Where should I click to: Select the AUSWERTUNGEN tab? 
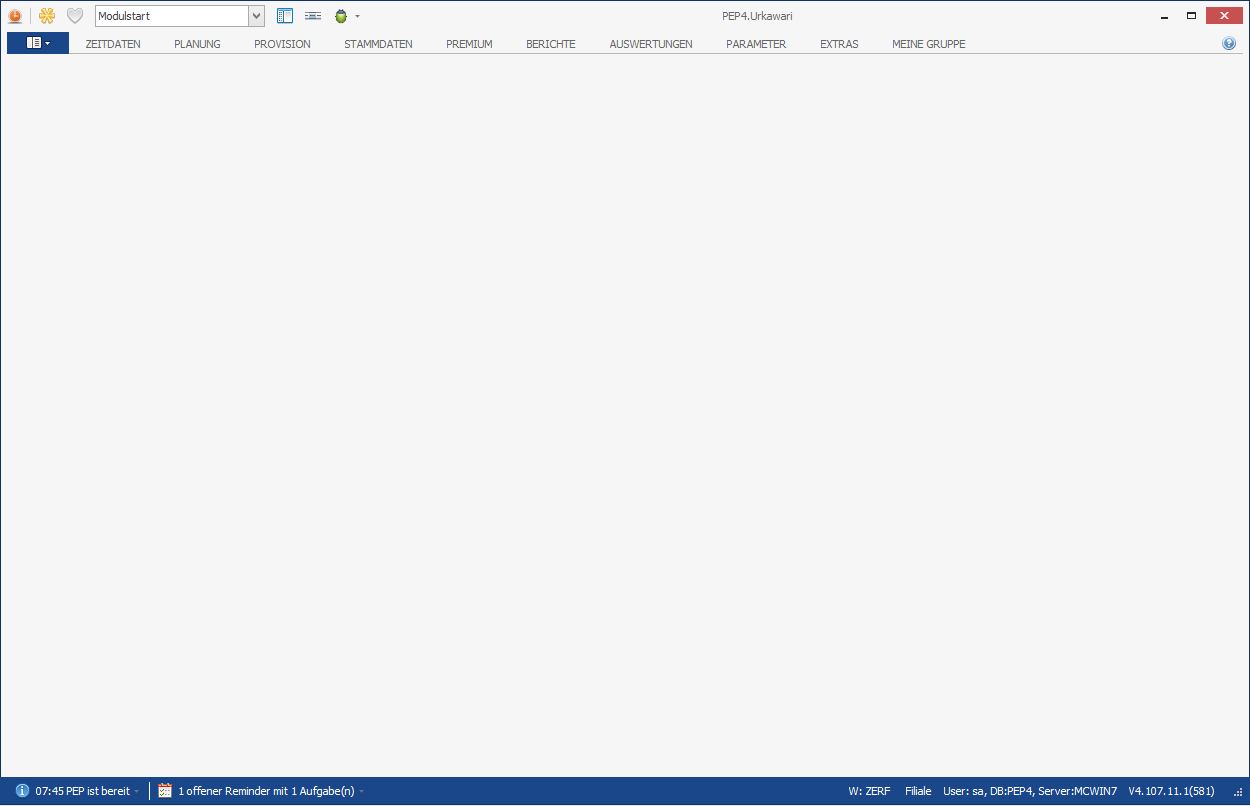point(650,44)
